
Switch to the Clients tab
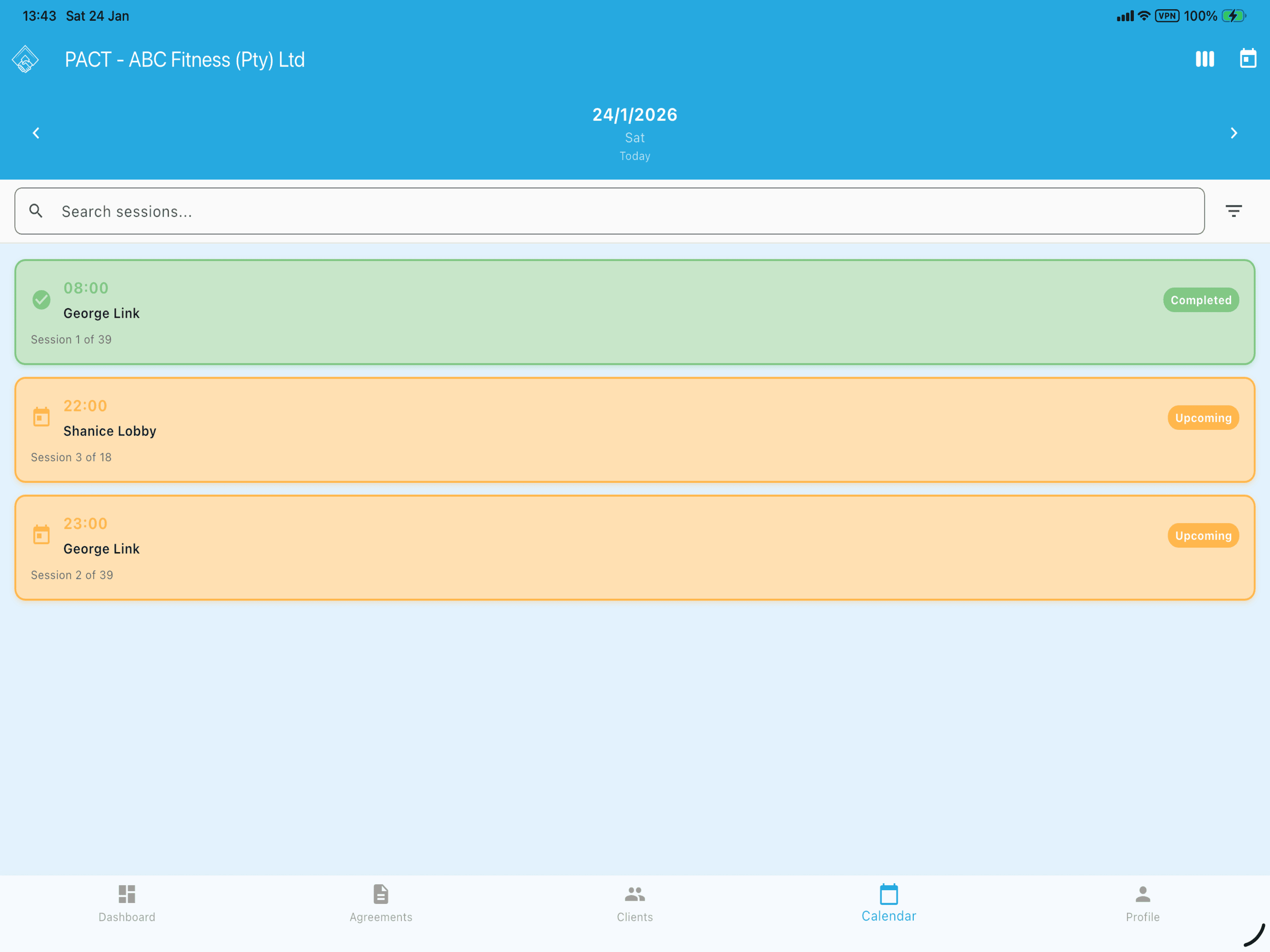click(x=635, y=903)
